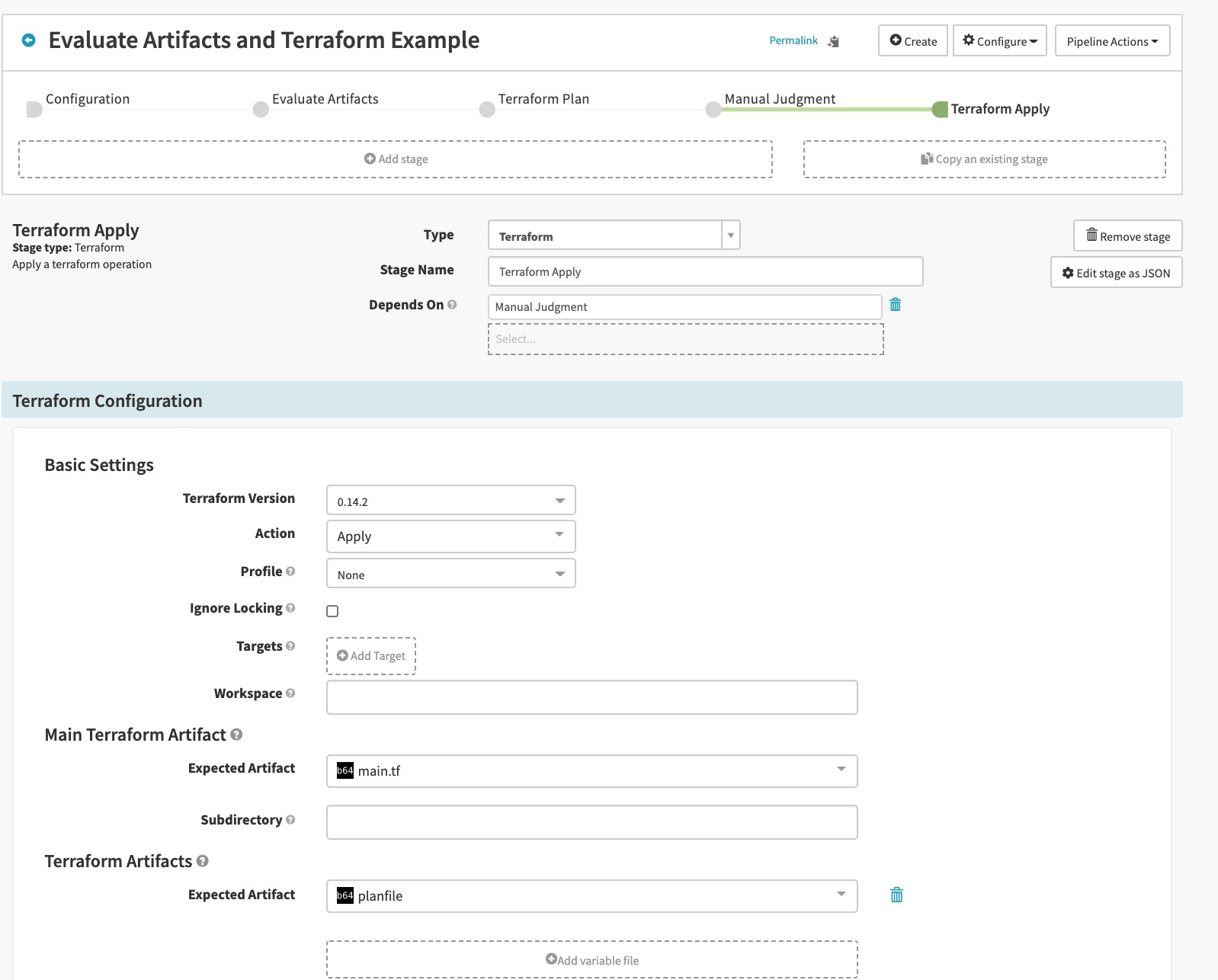Image resolution: width=1218 pixels, height=980 pixels.
Task: Click help icon beside Main Terraform Artifact
Action: (x=236, y=735)
